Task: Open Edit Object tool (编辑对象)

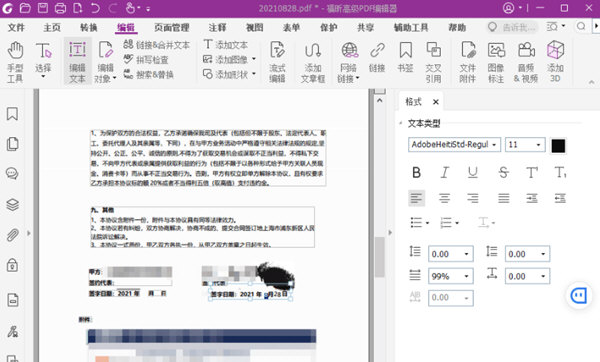Action: point(105,62)
